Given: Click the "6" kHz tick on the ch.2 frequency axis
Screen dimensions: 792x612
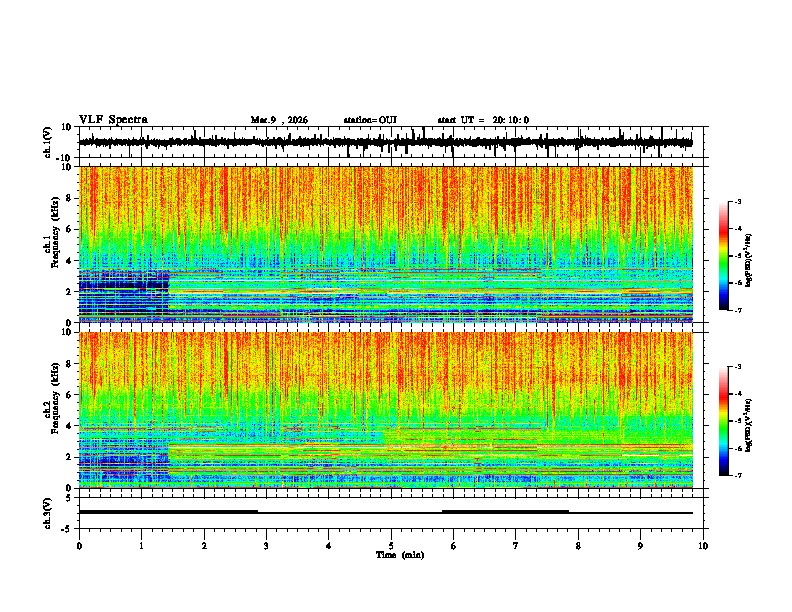Looking at the screenshot, I should click(69, 395).
